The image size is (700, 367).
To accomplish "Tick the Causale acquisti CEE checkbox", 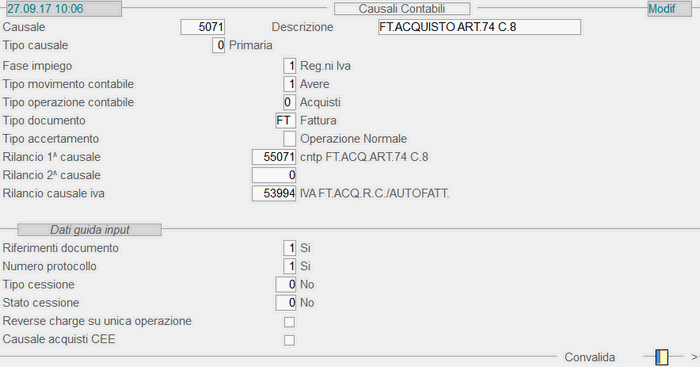I will click(x=289, y=340).
